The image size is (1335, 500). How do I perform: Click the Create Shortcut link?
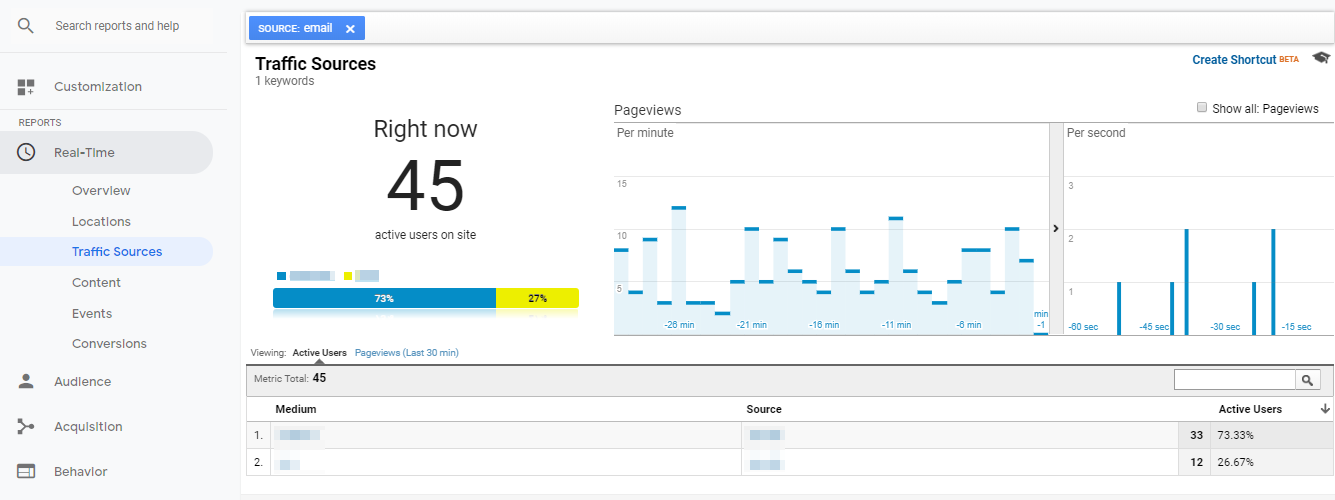tap(1234, 60)
